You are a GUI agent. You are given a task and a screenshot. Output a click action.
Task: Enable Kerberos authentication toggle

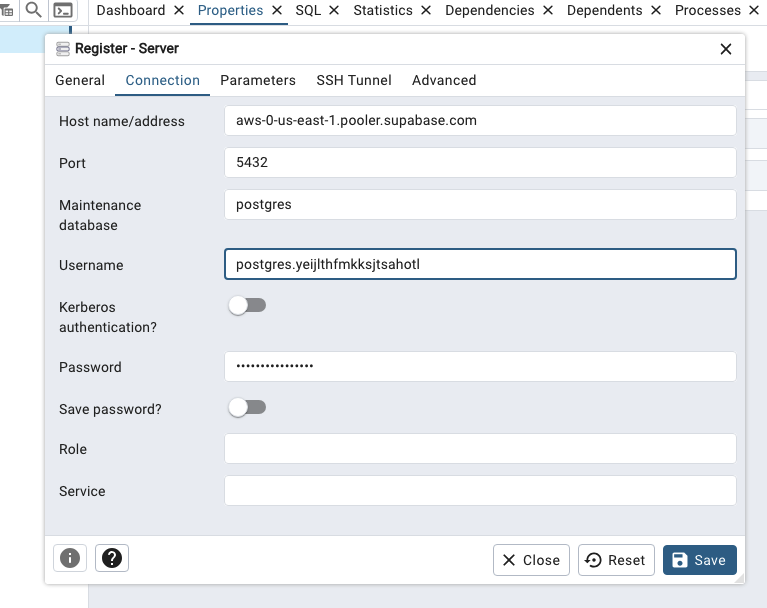[246, 306]
